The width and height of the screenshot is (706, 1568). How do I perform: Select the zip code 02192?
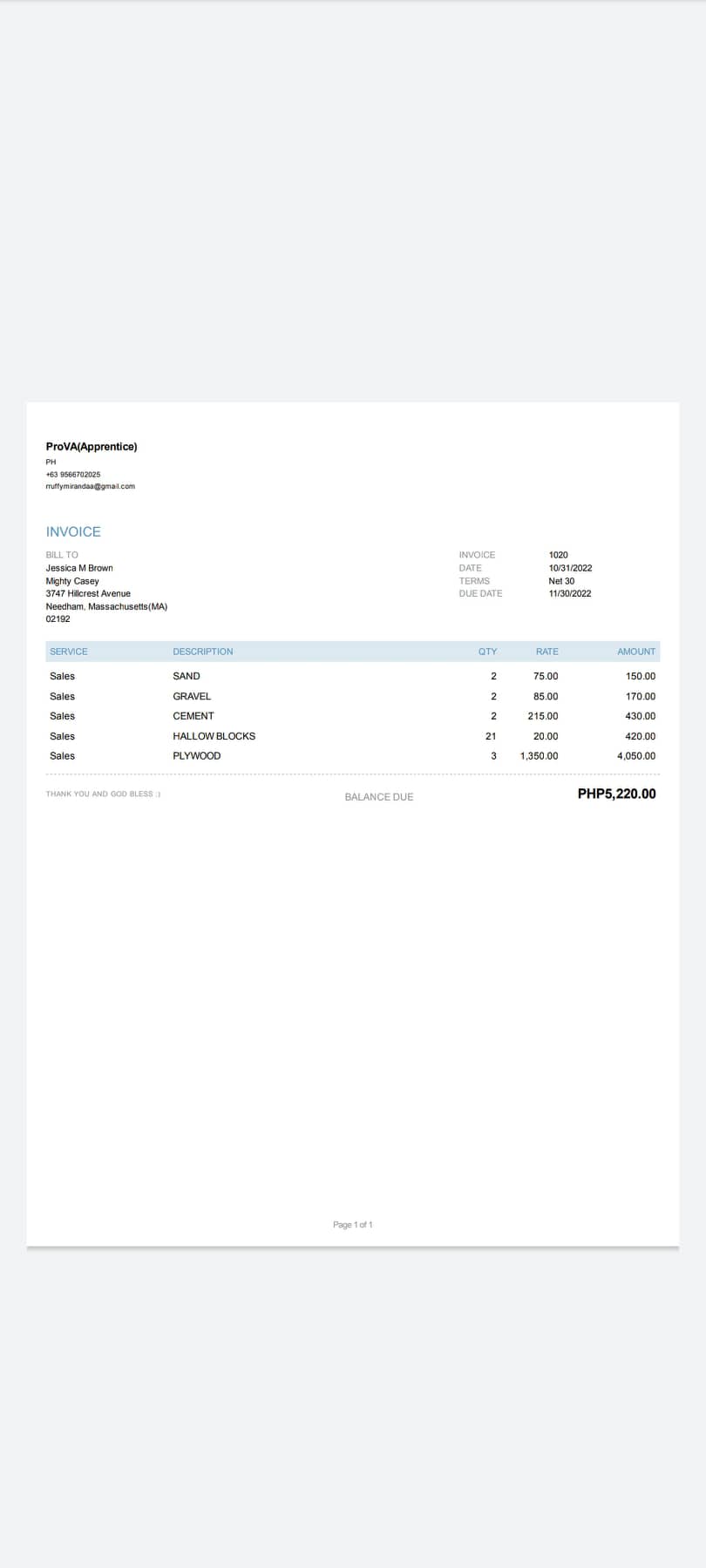58,619
